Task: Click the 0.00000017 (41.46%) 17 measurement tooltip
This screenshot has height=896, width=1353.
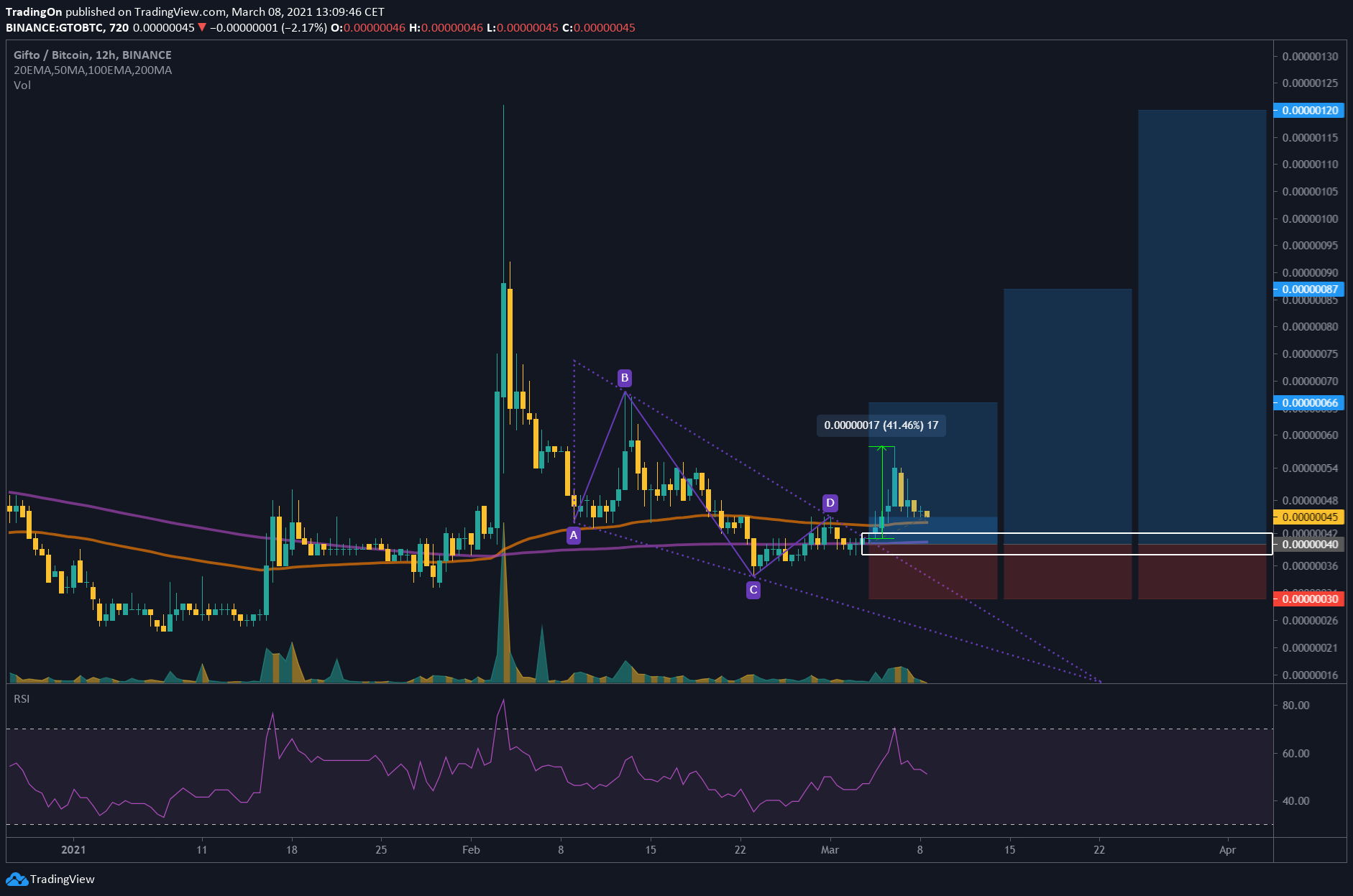Action: (x=881, y=425)
